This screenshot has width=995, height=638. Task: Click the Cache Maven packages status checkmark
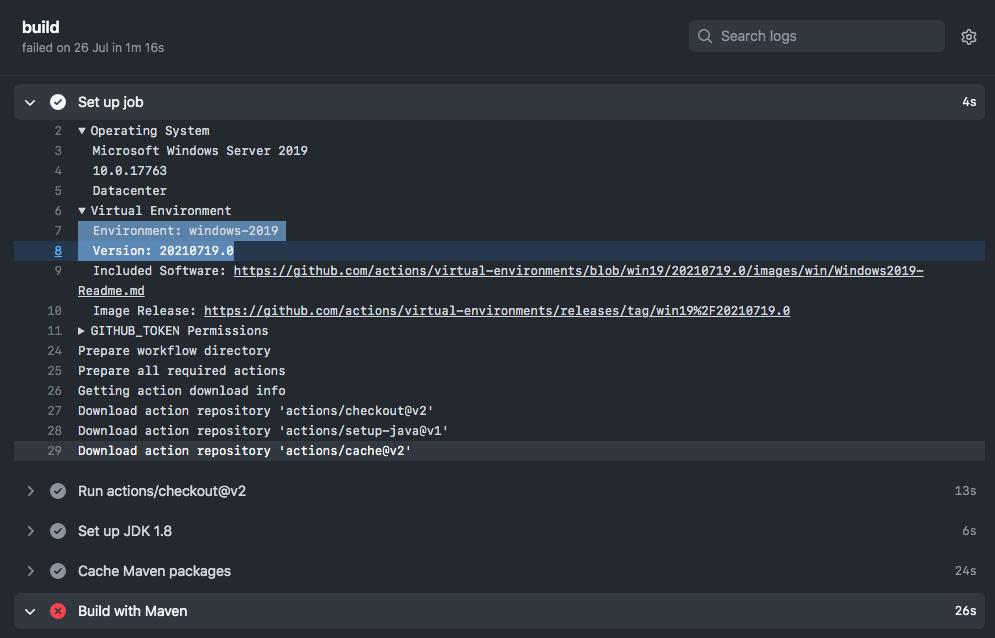pyautogui.click(x=58, y=571)
